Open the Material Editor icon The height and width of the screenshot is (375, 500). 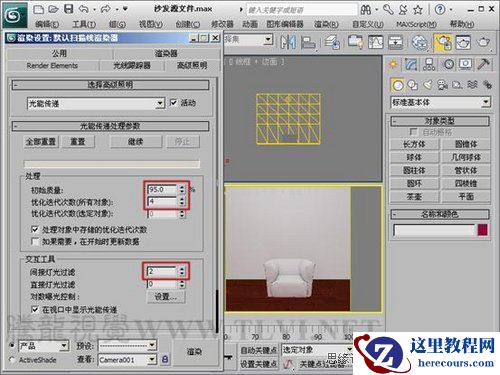click(x=420, y=42)
